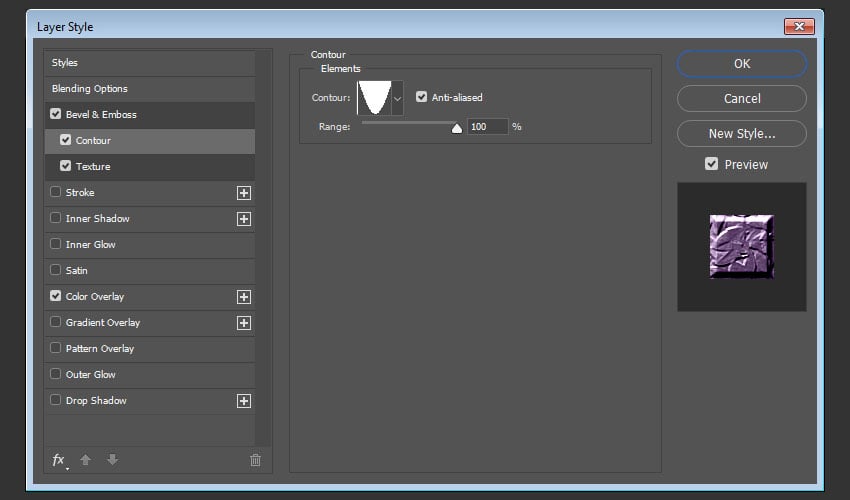The height and width of the screenshot is (500, 850).
Task: Click the move effect down arrow
Action: [x=112, y=460]
